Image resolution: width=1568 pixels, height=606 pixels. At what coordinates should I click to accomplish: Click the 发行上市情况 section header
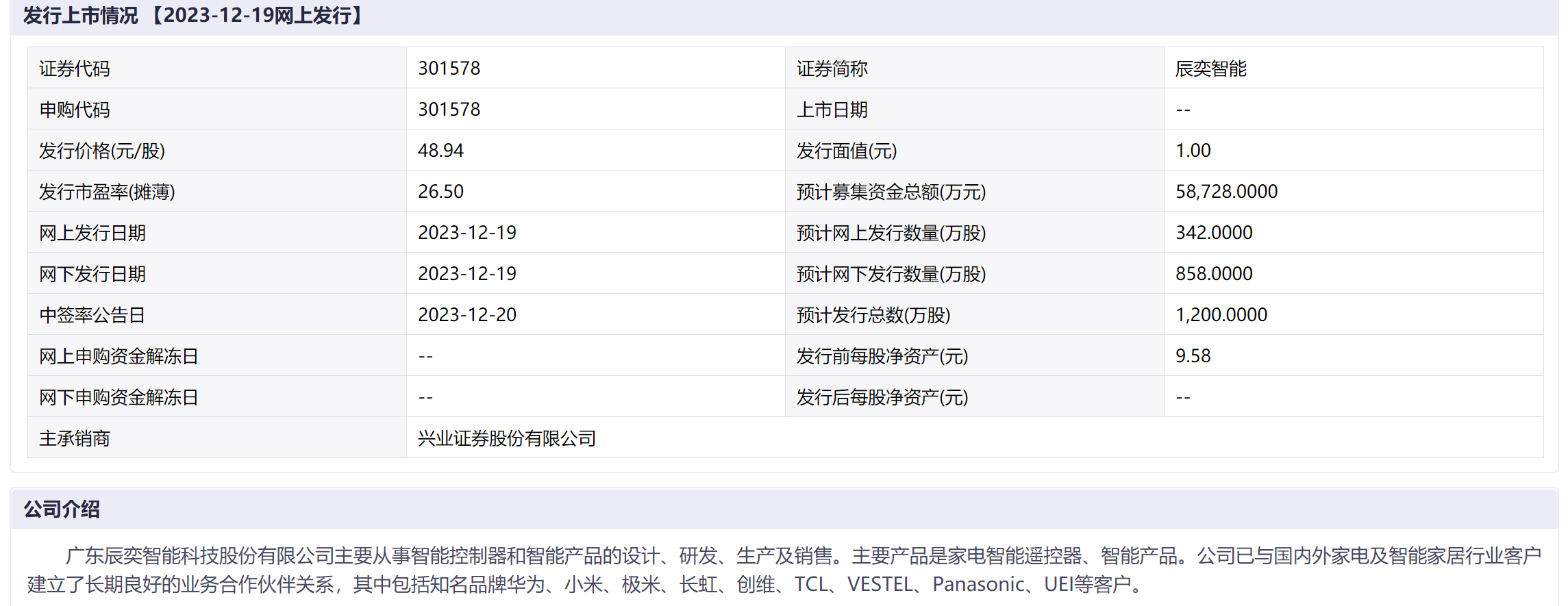click(194, 15)
